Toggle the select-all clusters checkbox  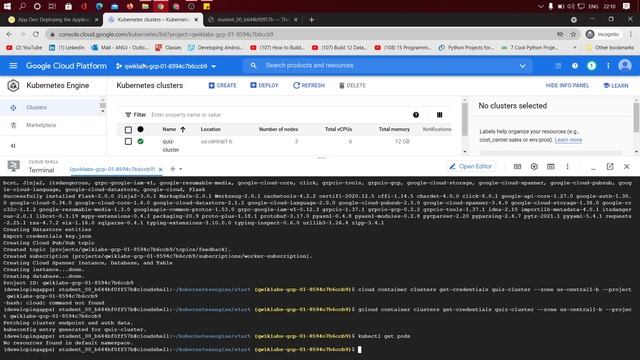coord(128,130)
